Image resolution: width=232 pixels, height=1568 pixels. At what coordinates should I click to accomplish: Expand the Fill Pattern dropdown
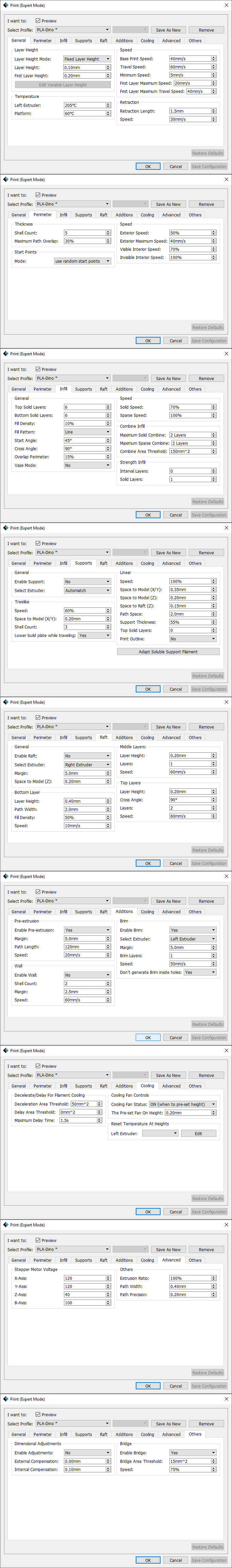87,431
